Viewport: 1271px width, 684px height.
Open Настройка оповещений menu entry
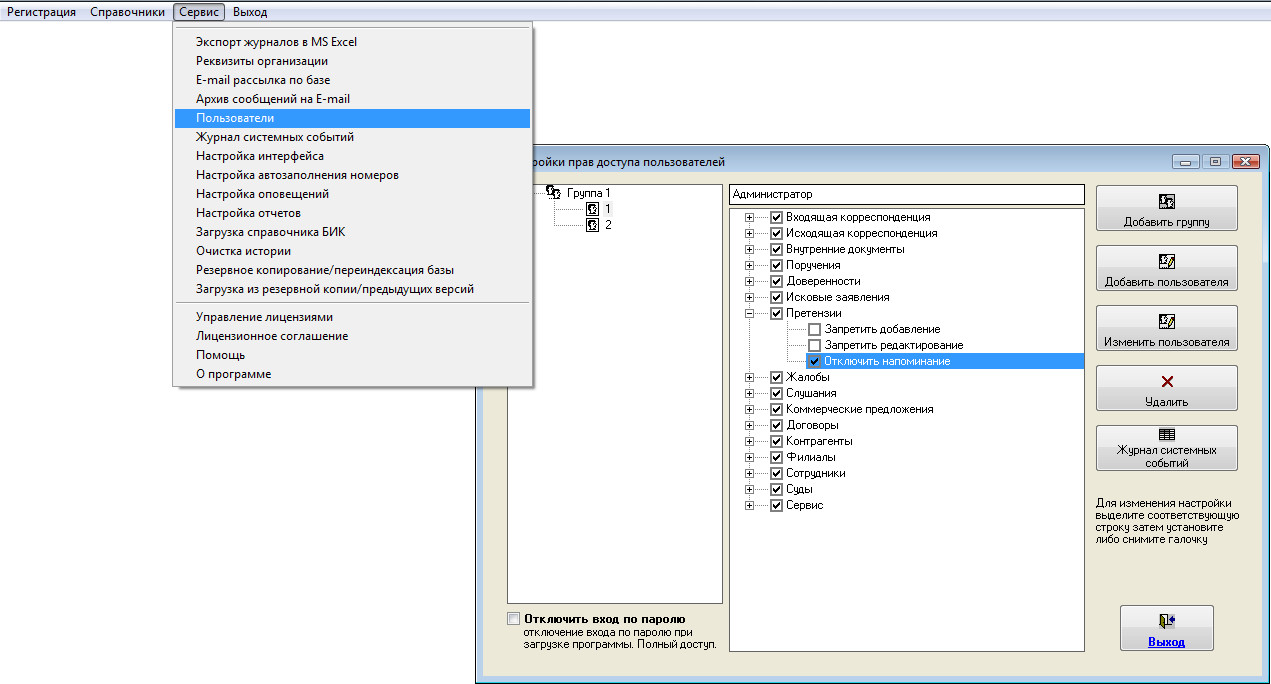click(x=353, y=194)
